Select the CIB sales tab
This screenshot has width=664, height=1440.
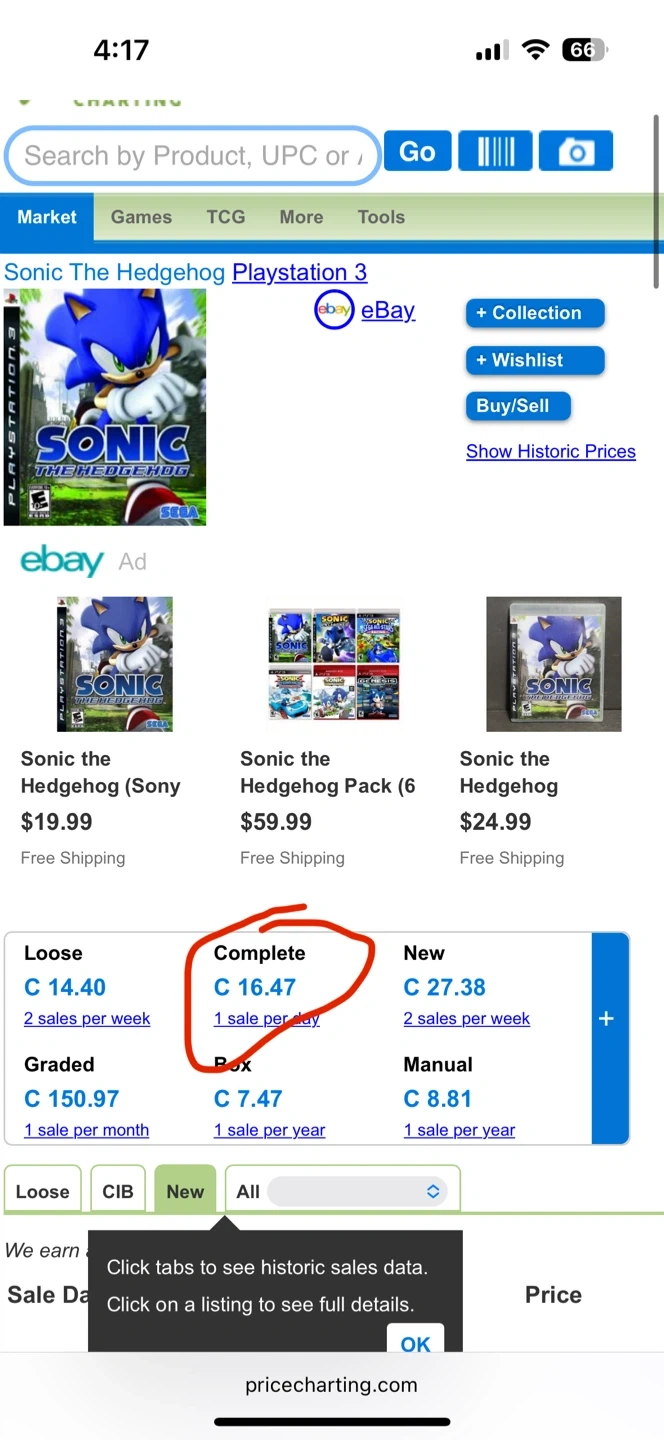[118, 1191]
